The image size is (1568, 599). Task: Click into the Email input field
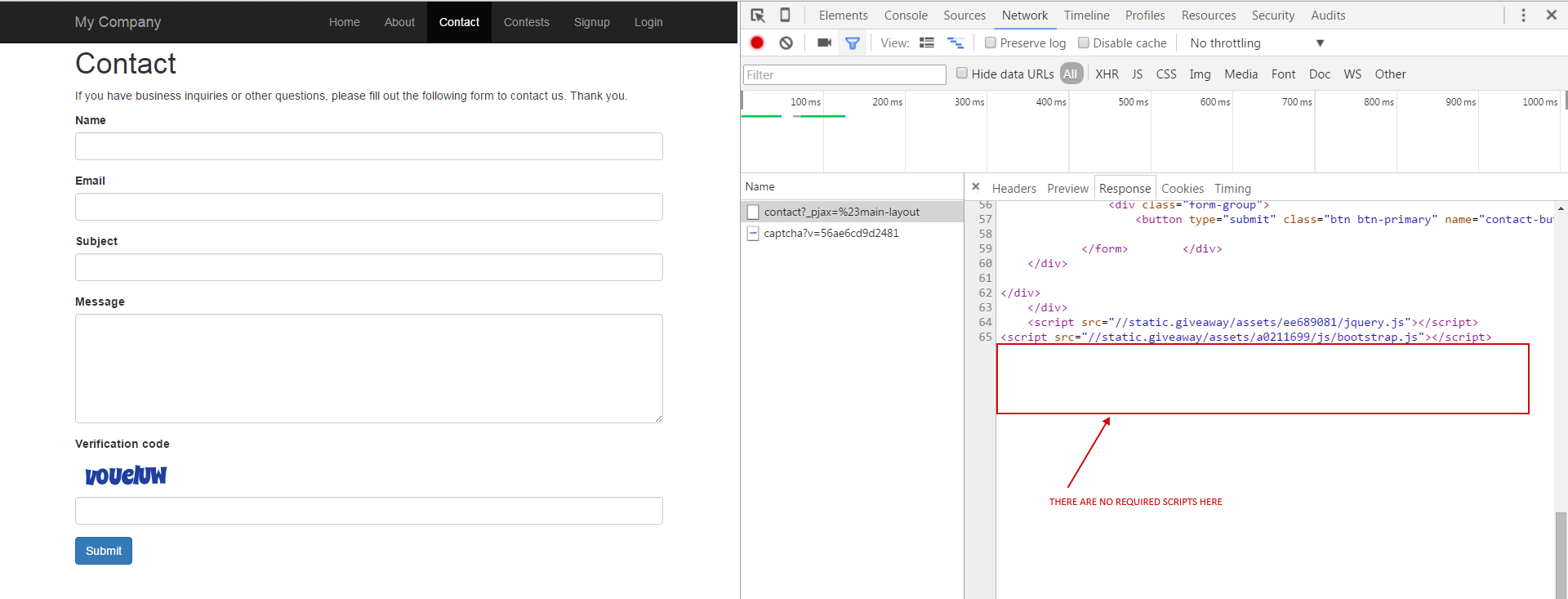pyautogui.click(x=368, y=207)
